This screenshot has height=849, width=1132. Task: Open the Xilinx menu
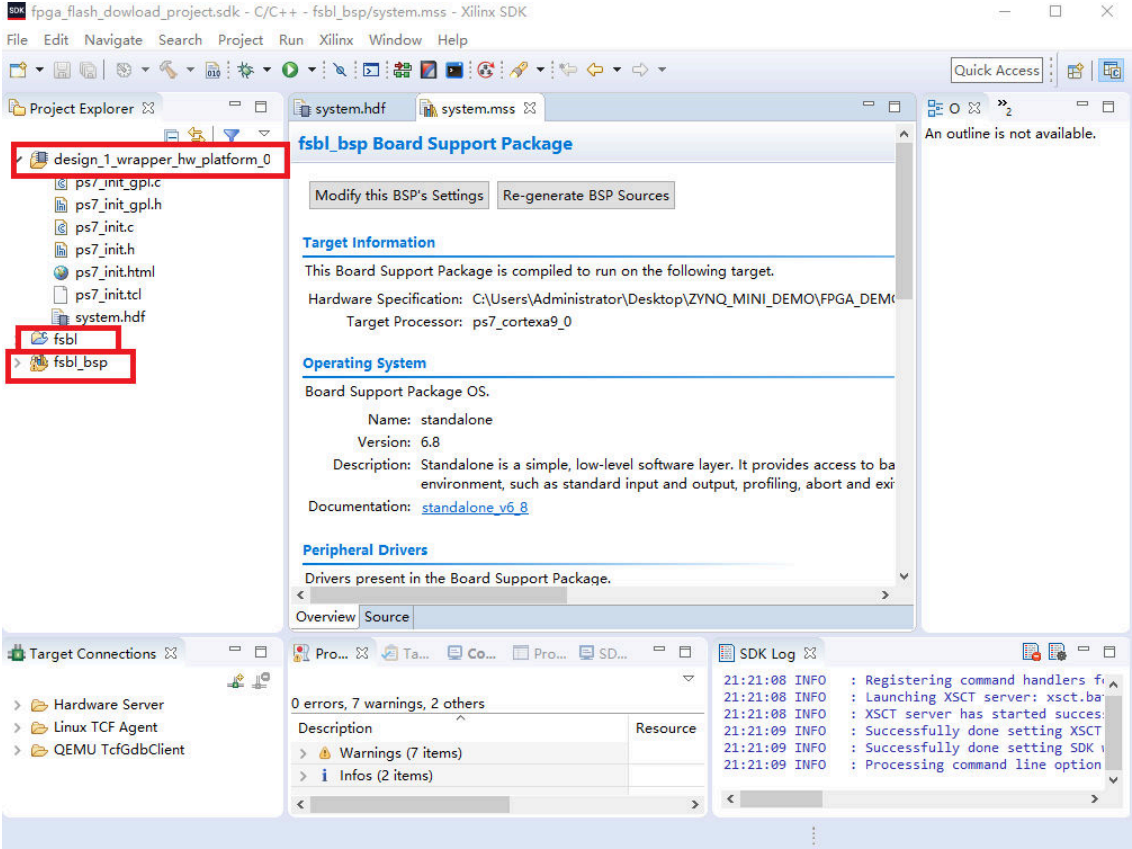click(336, 40)
